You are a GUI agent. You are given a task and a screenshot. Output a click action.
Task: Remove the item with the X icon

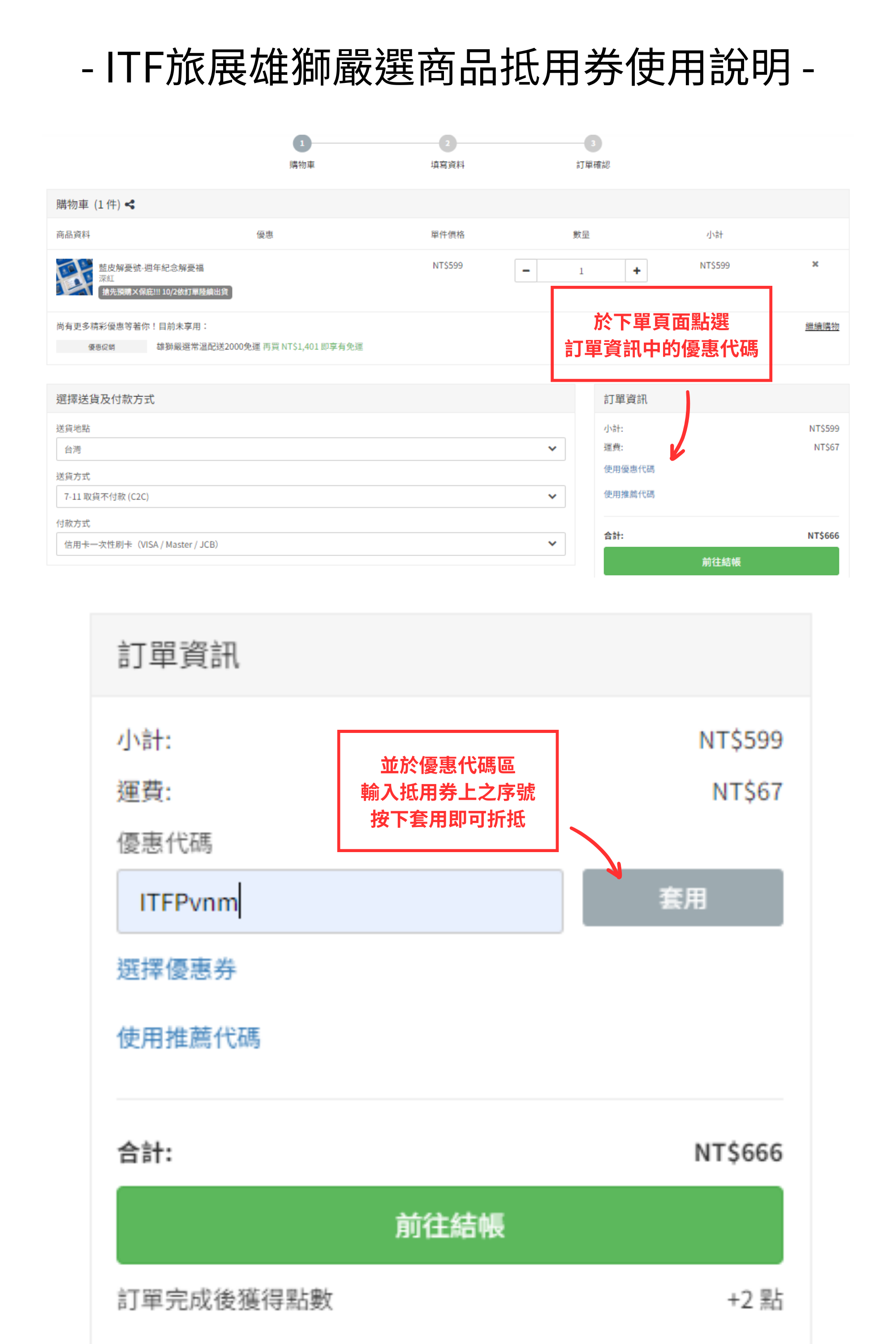click(x=815, y=264)
